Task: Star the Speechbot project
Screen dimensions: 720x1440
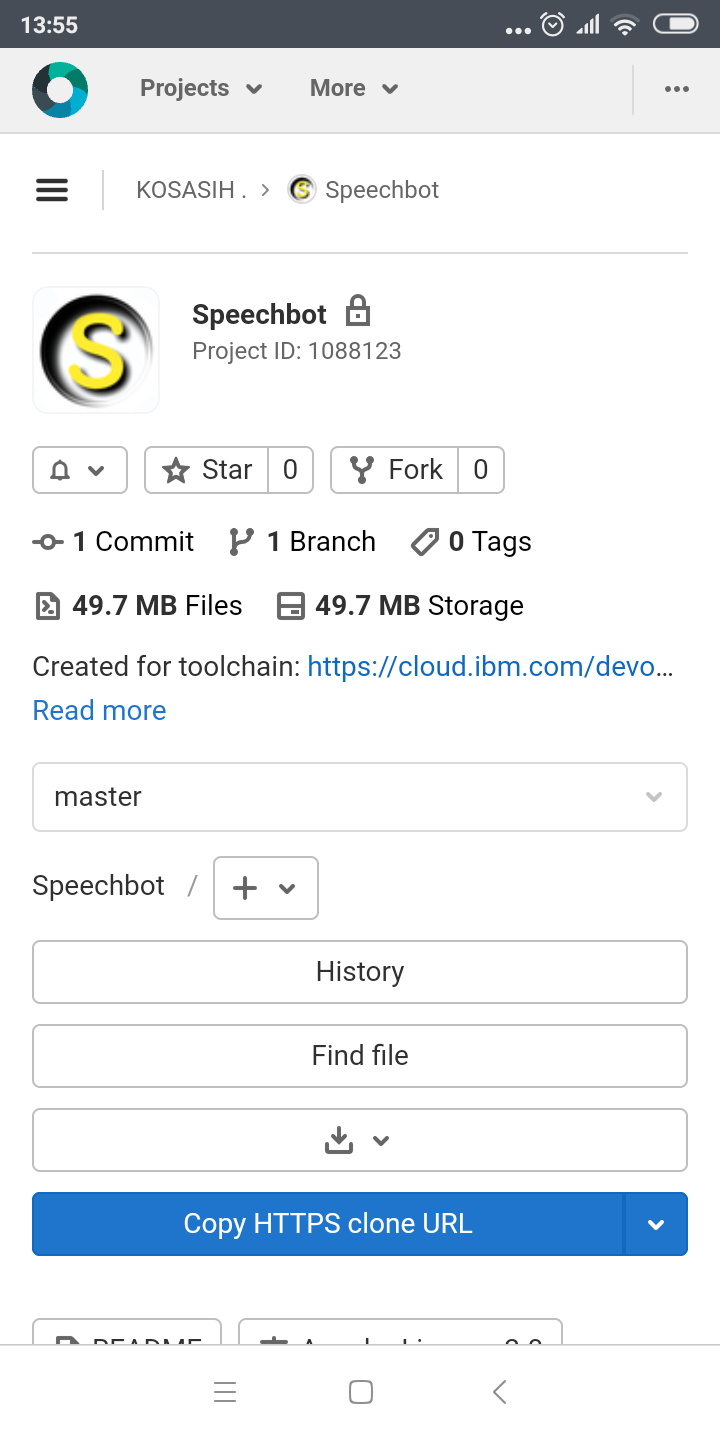Action: click(207, 470)
